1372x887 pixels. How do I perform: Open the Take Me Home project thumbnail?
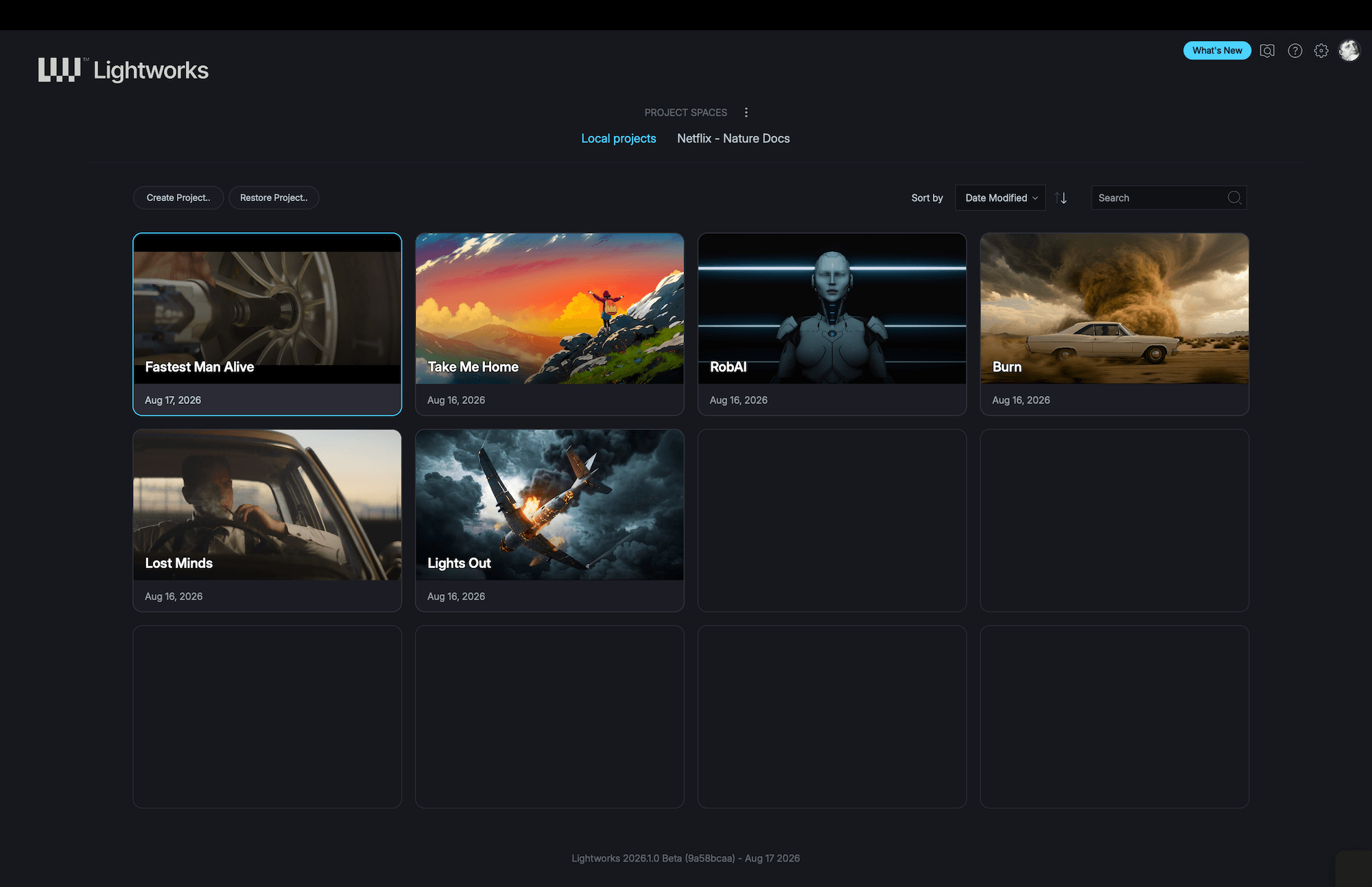(x=549, y=309)
